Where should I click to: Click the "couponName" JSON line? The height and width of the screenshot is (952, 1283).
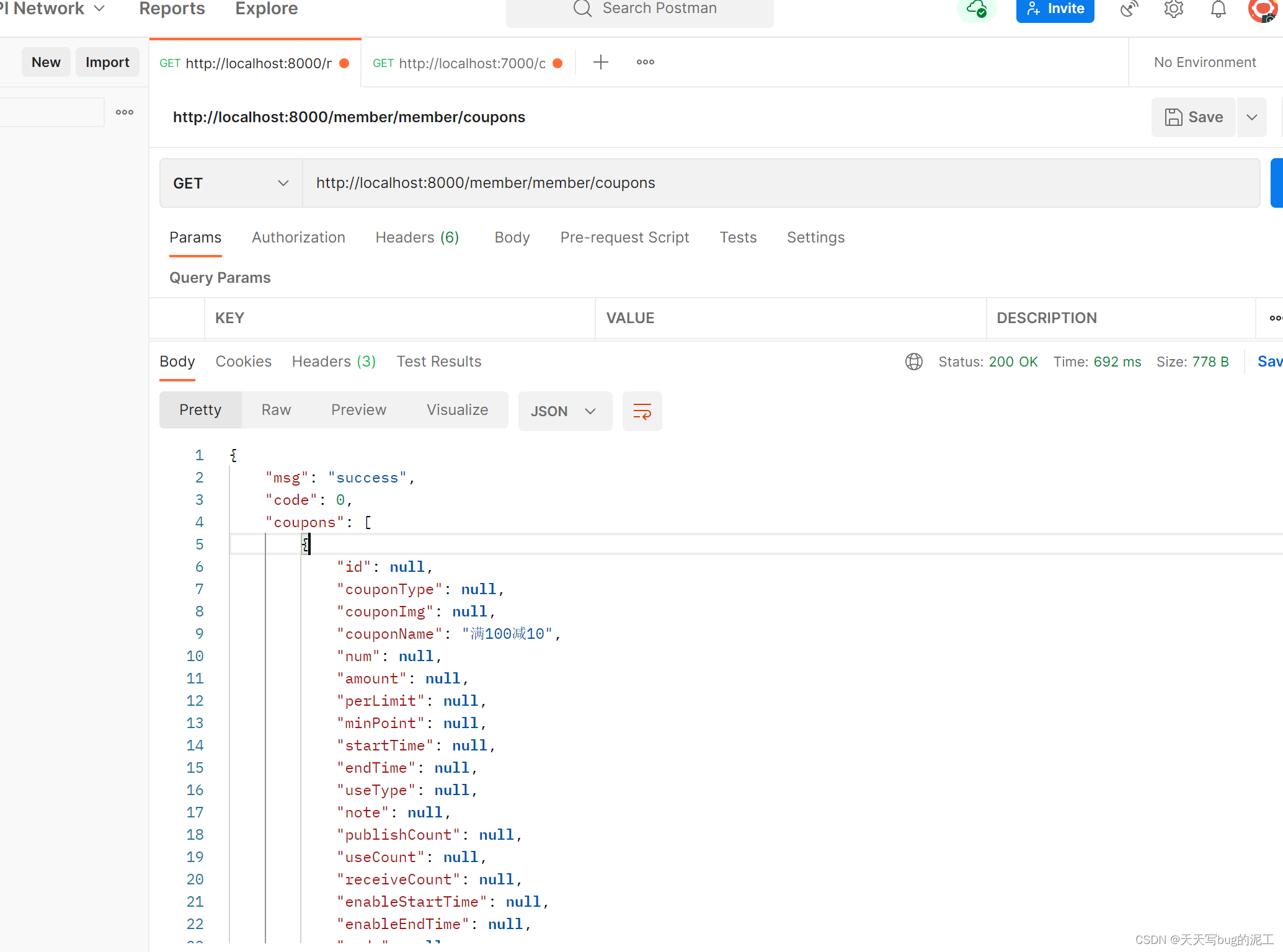coord(449,634)
